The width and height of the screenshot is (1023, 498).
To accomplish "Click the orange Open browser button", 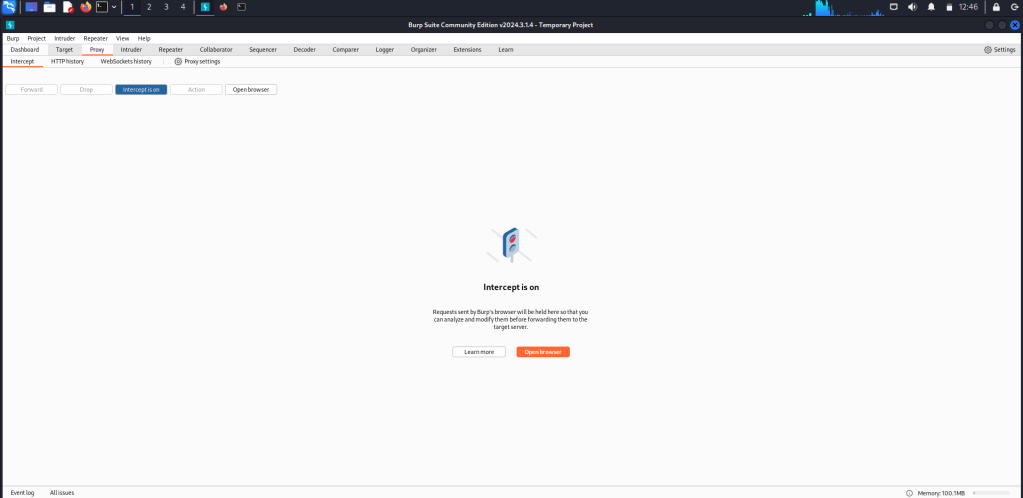I will click(x=543, y=352).
